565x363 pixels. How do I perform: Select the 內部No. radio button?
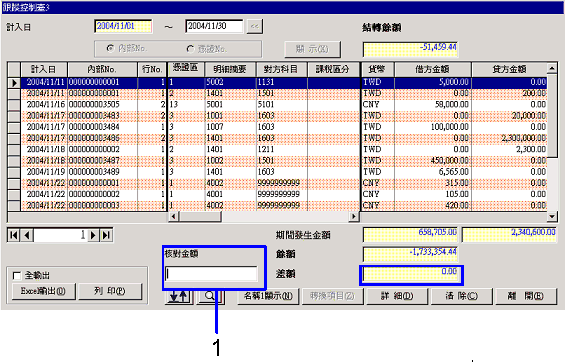(x=110, y=48)
